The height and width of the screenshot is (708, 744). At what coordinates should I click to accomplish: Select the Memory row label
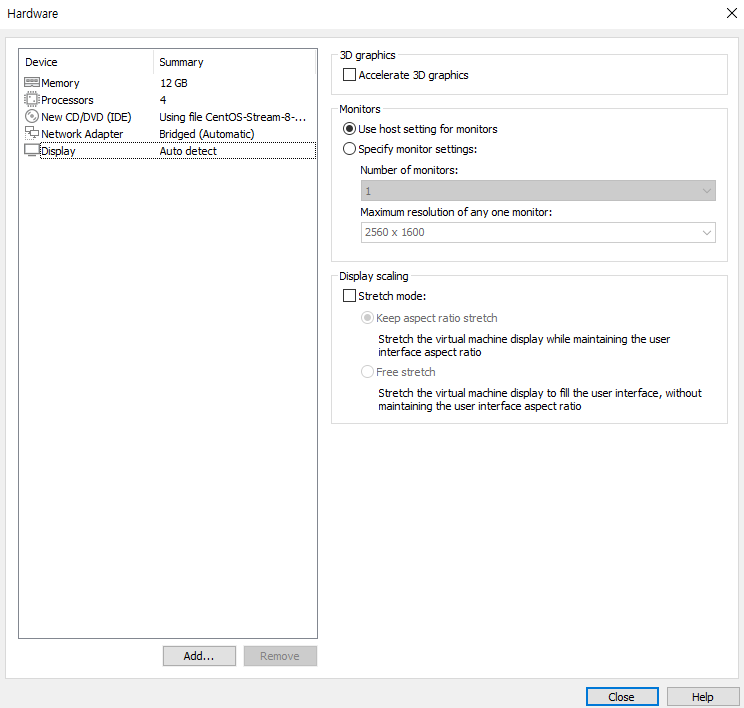(x=60, y=83)
